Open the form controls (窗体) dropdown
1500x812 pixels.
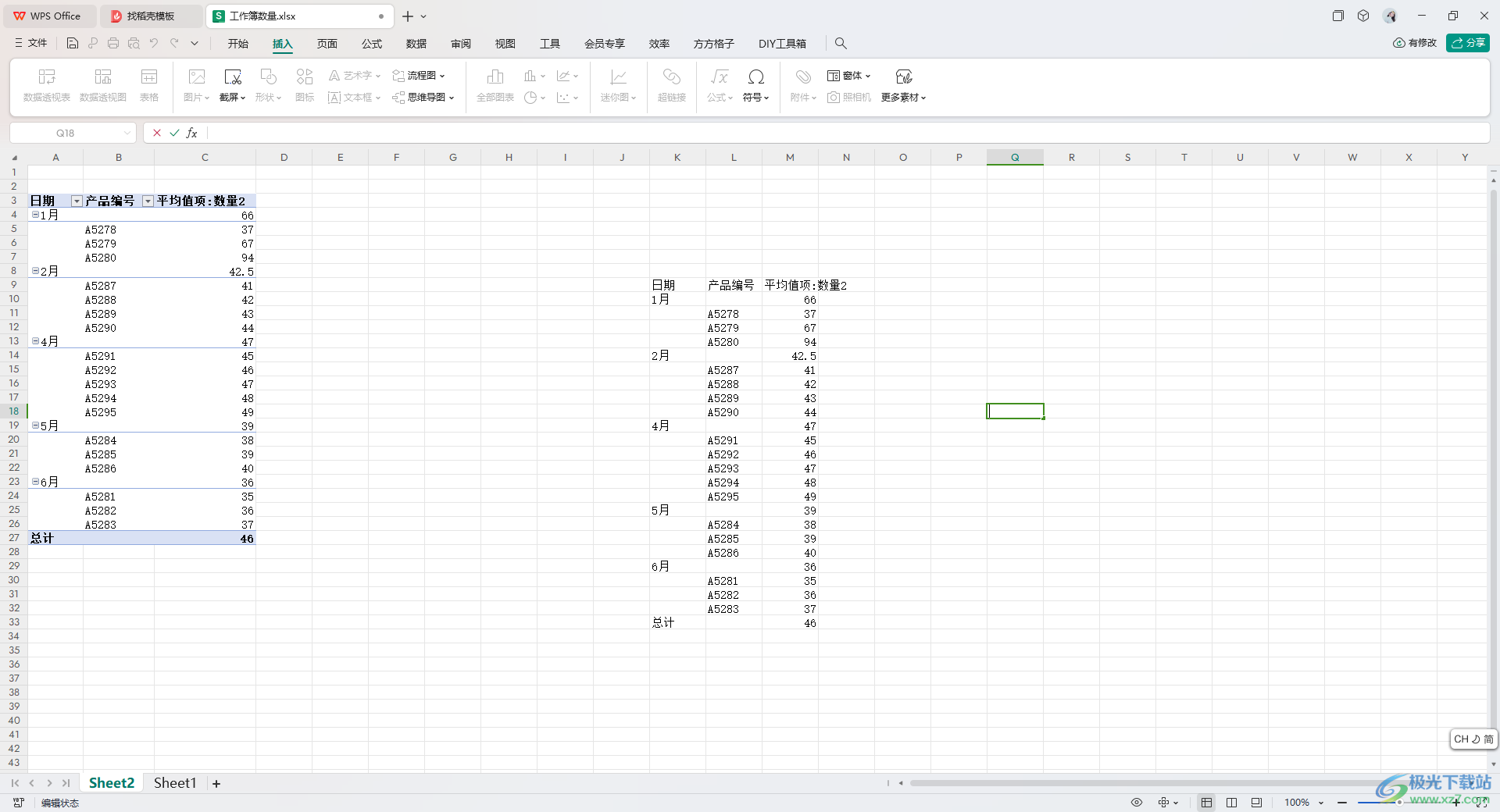849,76
